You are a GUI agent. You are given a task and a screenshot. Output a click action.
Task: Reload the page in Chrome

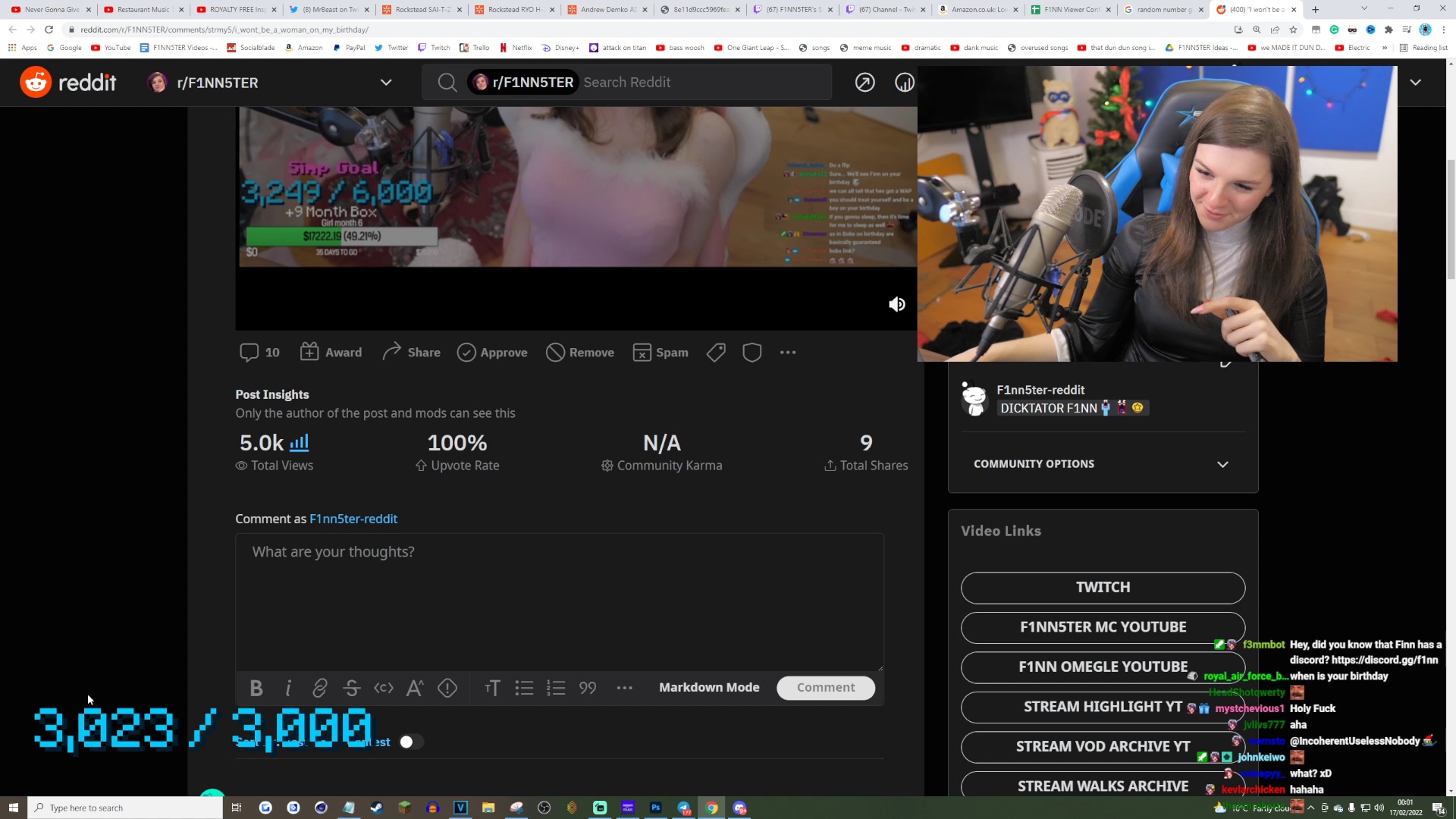49,30
